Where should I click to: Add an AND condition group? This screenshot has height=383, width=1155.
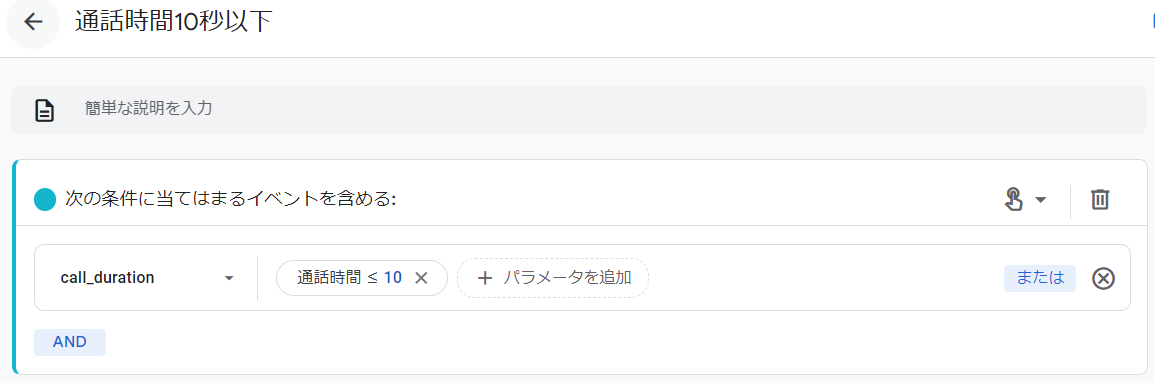point(70,342)
